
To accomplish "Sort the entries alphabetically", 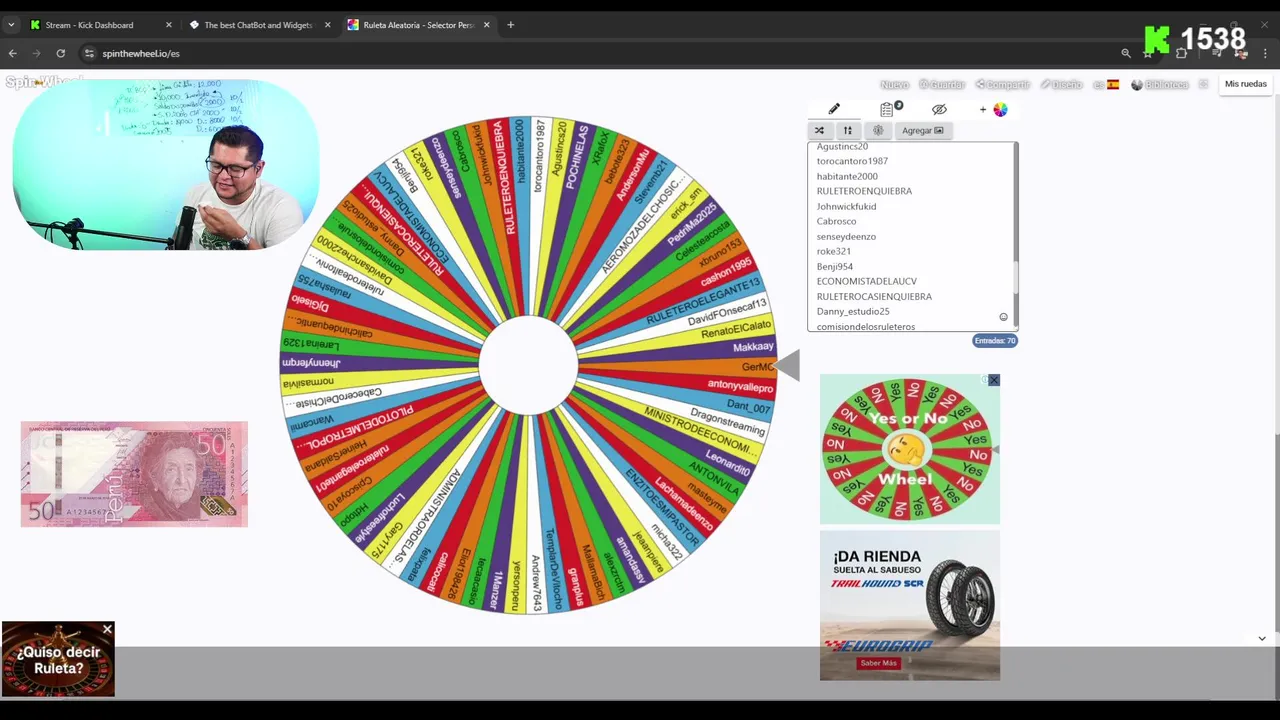I will [x=848, y=130].
